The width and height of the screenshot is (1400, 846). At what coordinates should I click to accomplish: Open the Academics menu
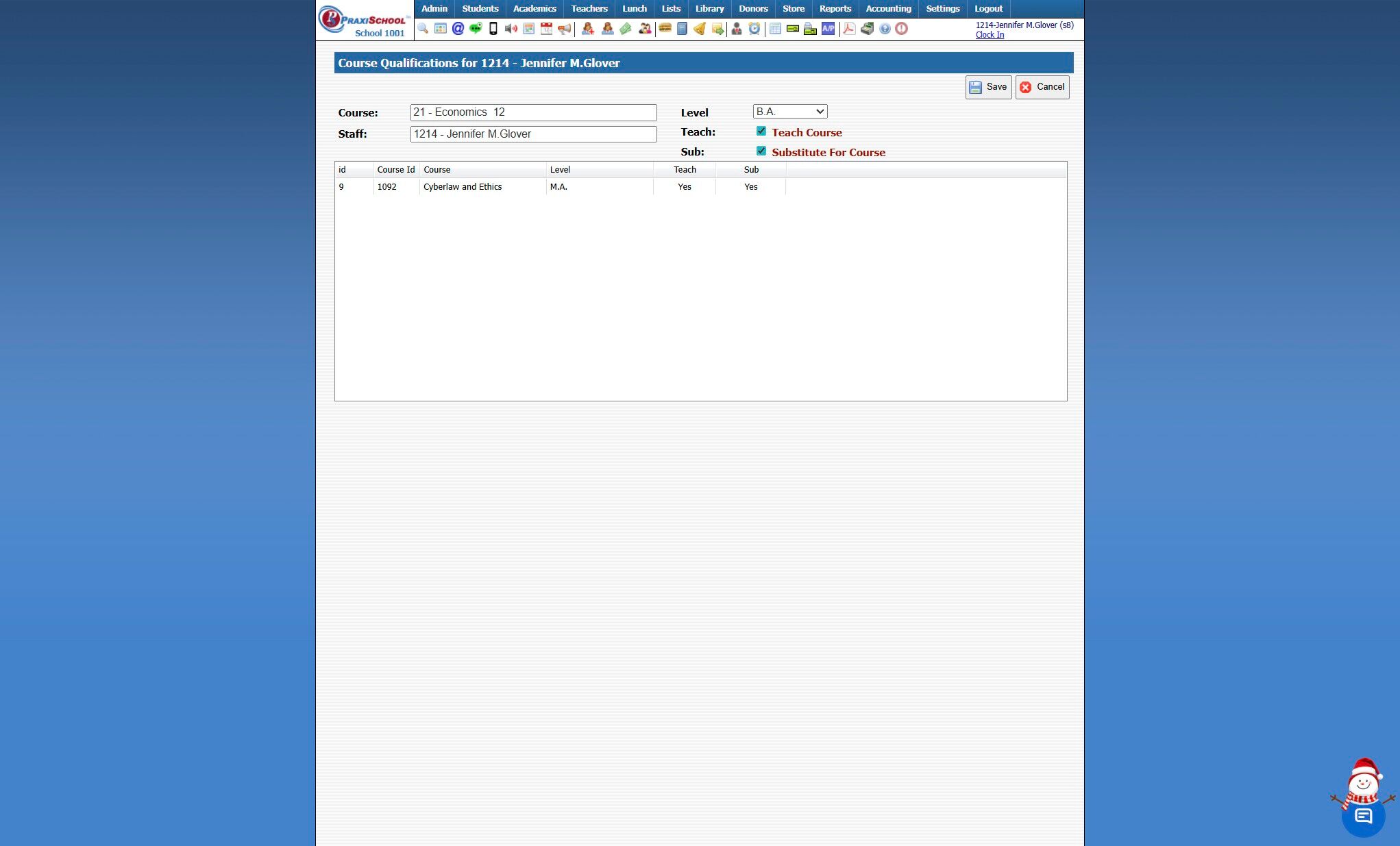click(x=535, y=9)
